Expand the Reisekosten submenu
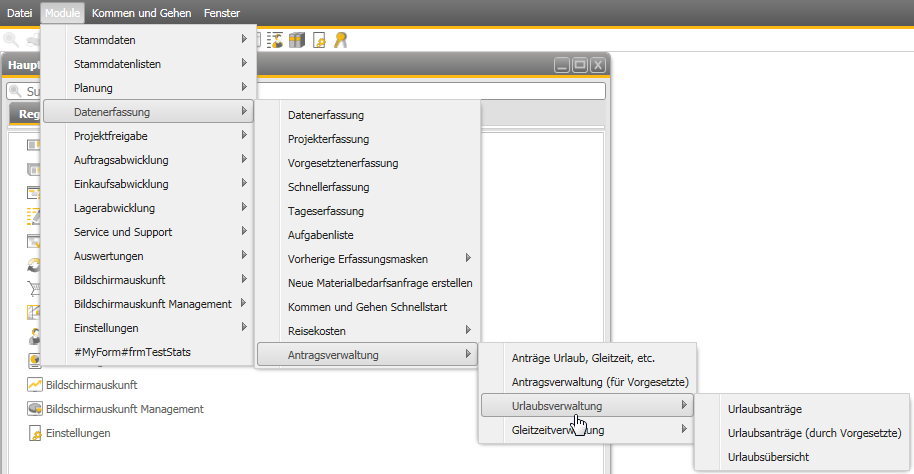914x474 pixels. (x=467, y=330)
